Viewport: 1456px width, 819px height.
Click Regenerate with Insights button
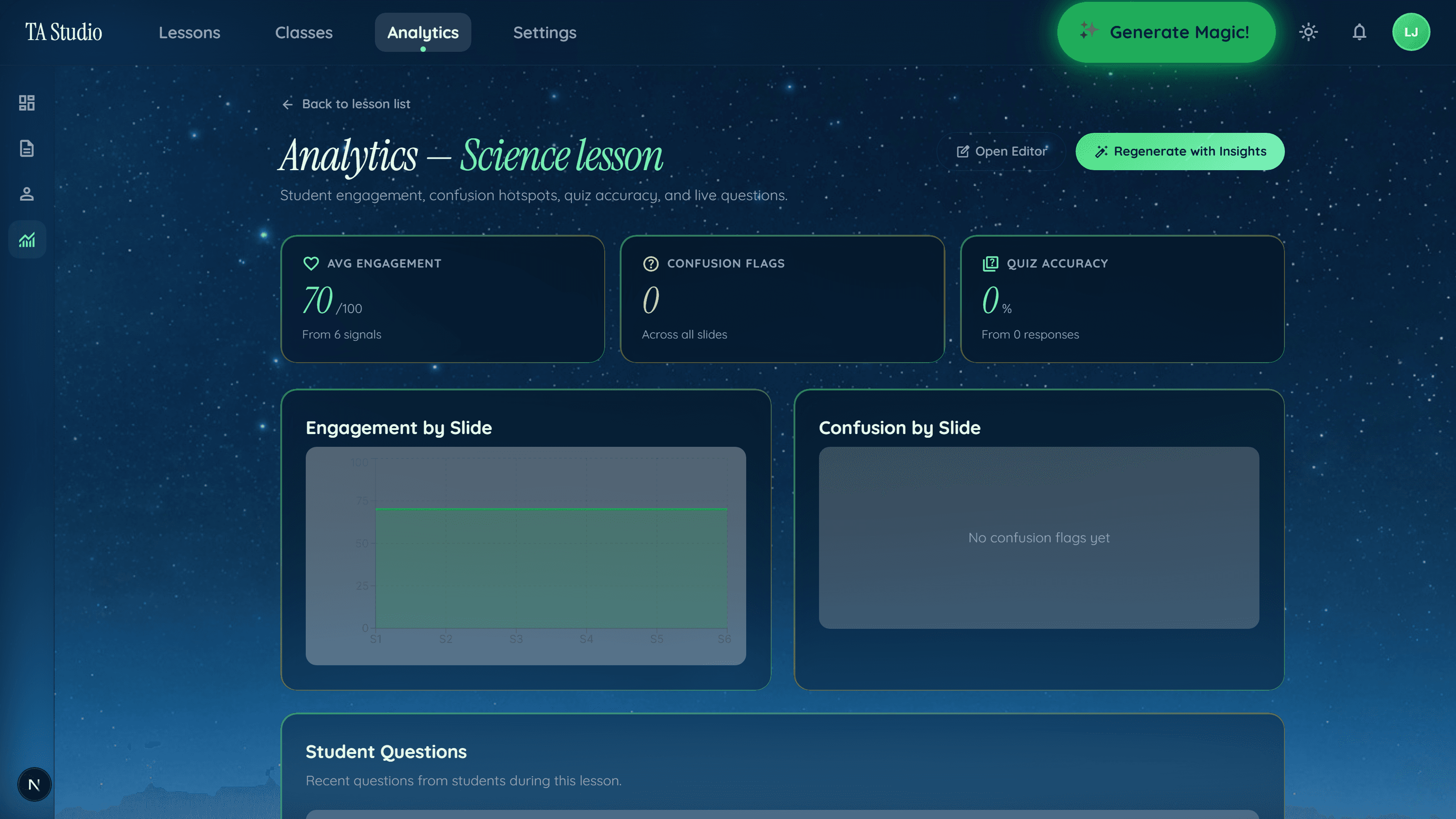pyautogui.click(x=1180, y=152)
